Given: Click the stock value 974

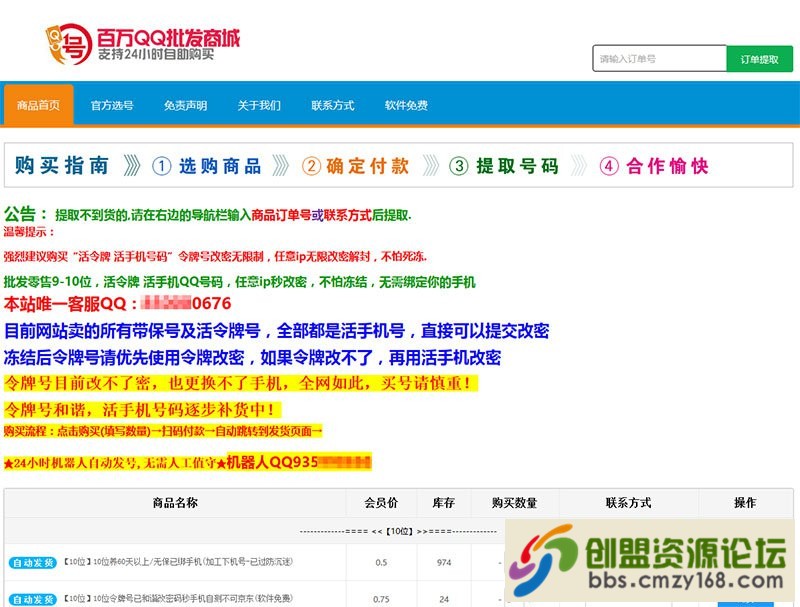Looking at the screenshot, I should [x=444, y=562].
